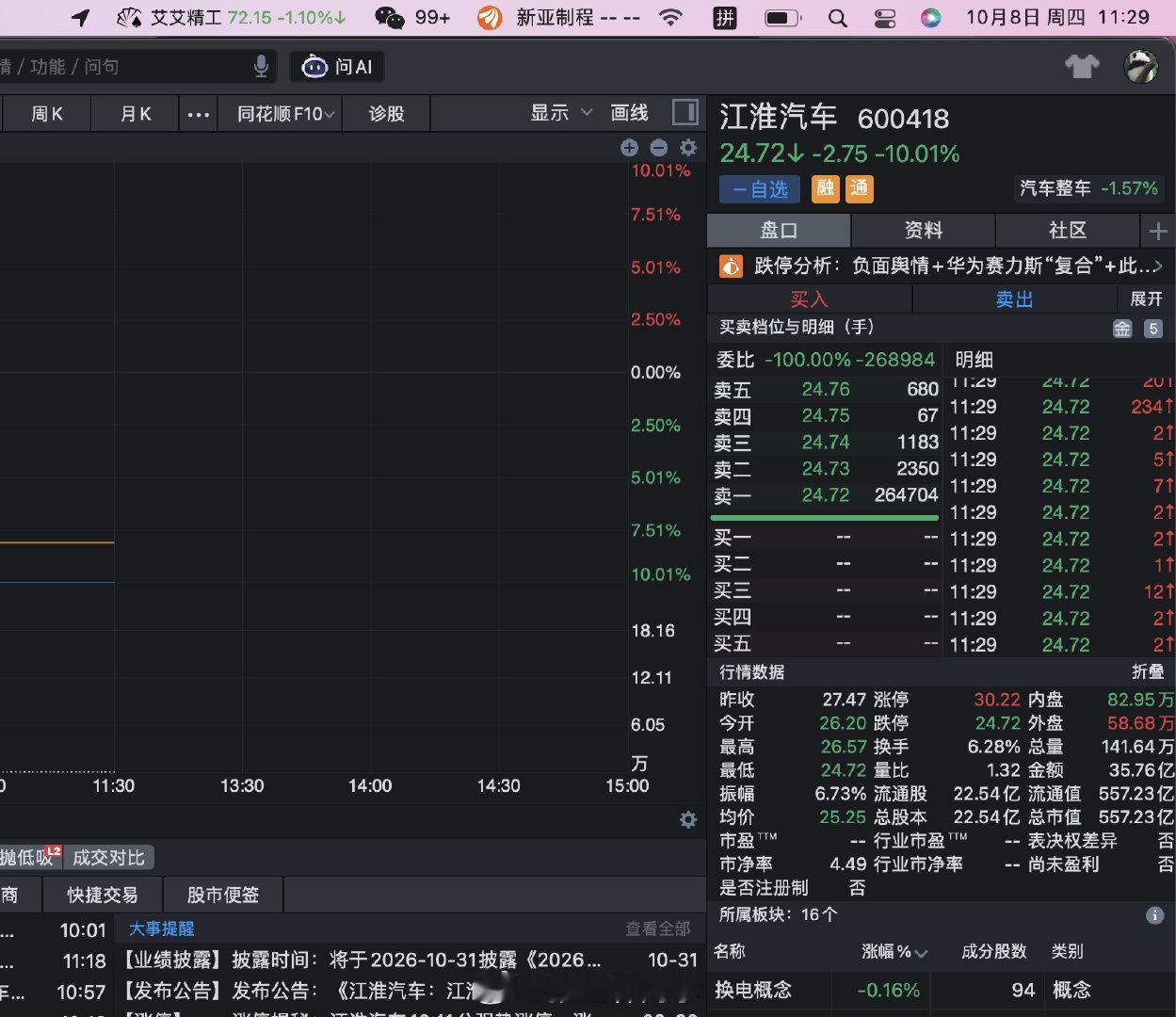Open the 发布公告 event row
The height and width of the screenshot is (1017, 1176).
point(411,991)
